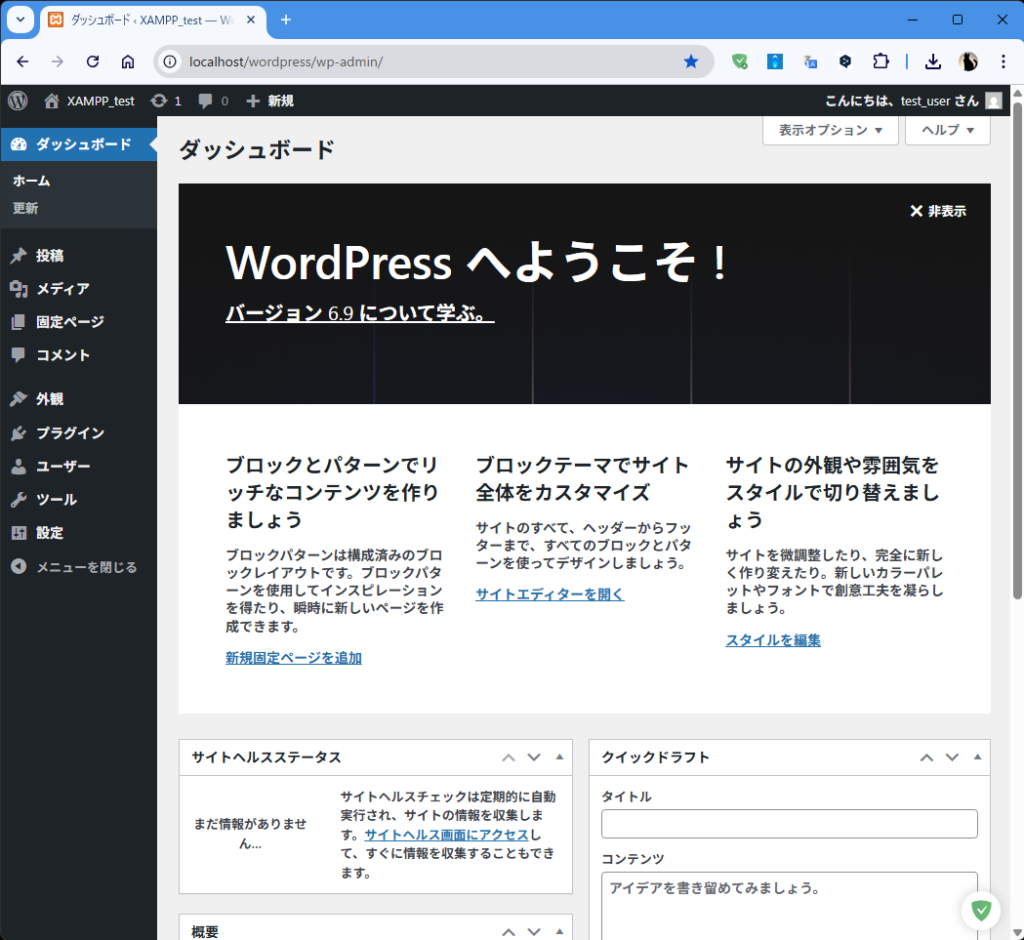Screen dimensions: 1024x940
Task: Toggle クイックドラフト panel collapse triangle
Action: pos(977,757)
